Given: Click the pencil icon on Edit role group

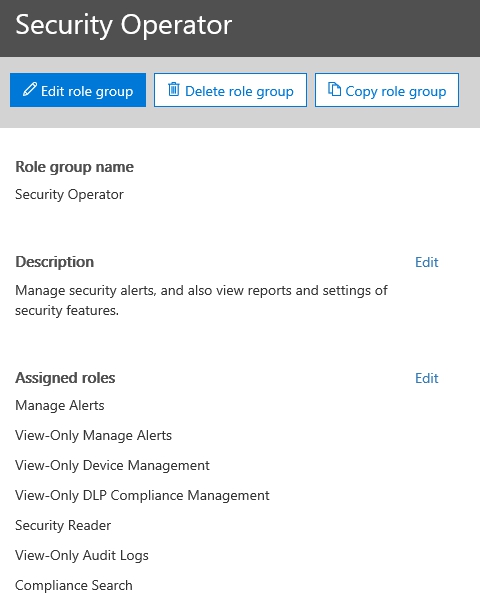Looking at the screenshot, I should coord(30,89).
